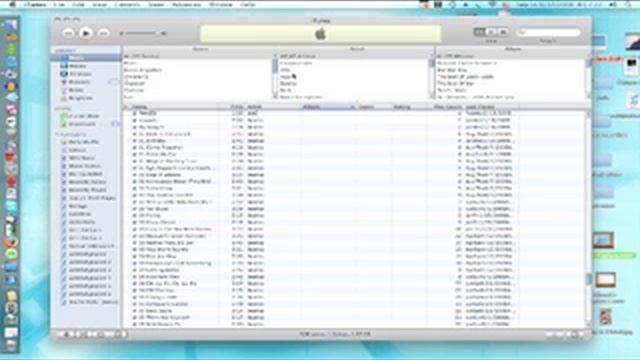Select Podcasts in the Library sidebar

(x=86, y=82)
